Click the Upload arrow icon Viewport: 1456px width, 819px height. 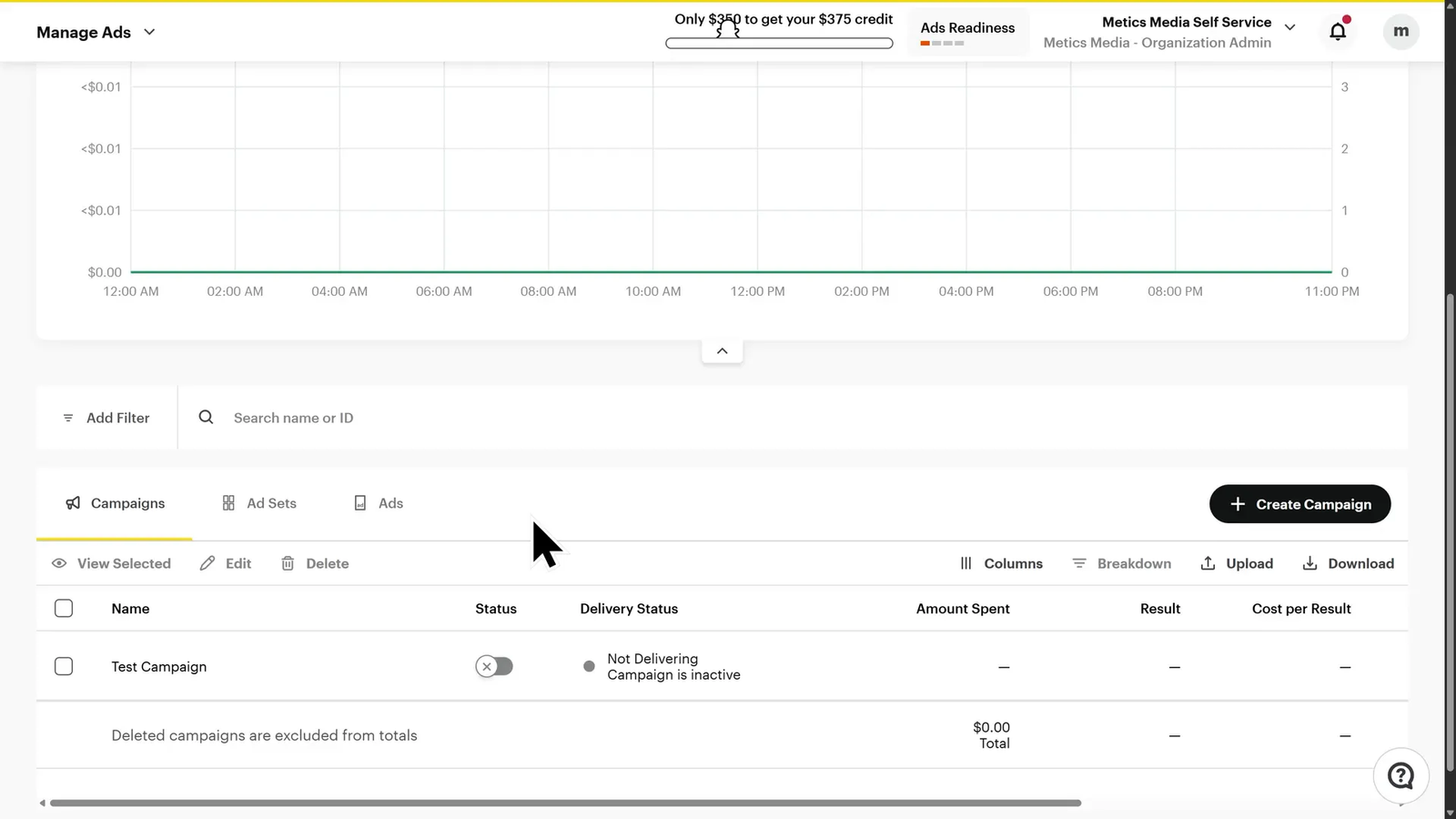(1208, 563)
